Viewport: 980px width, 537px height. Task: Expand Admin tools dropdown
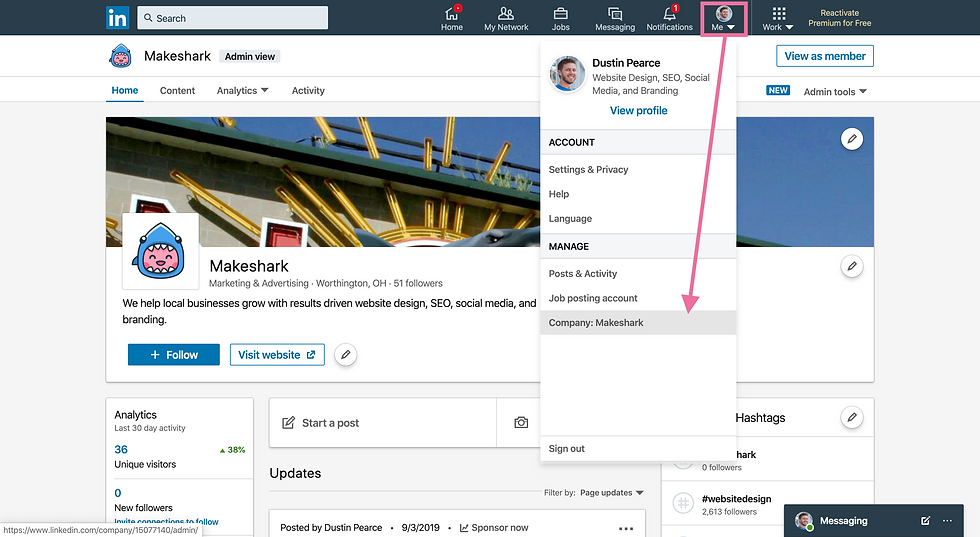[835, 91]
